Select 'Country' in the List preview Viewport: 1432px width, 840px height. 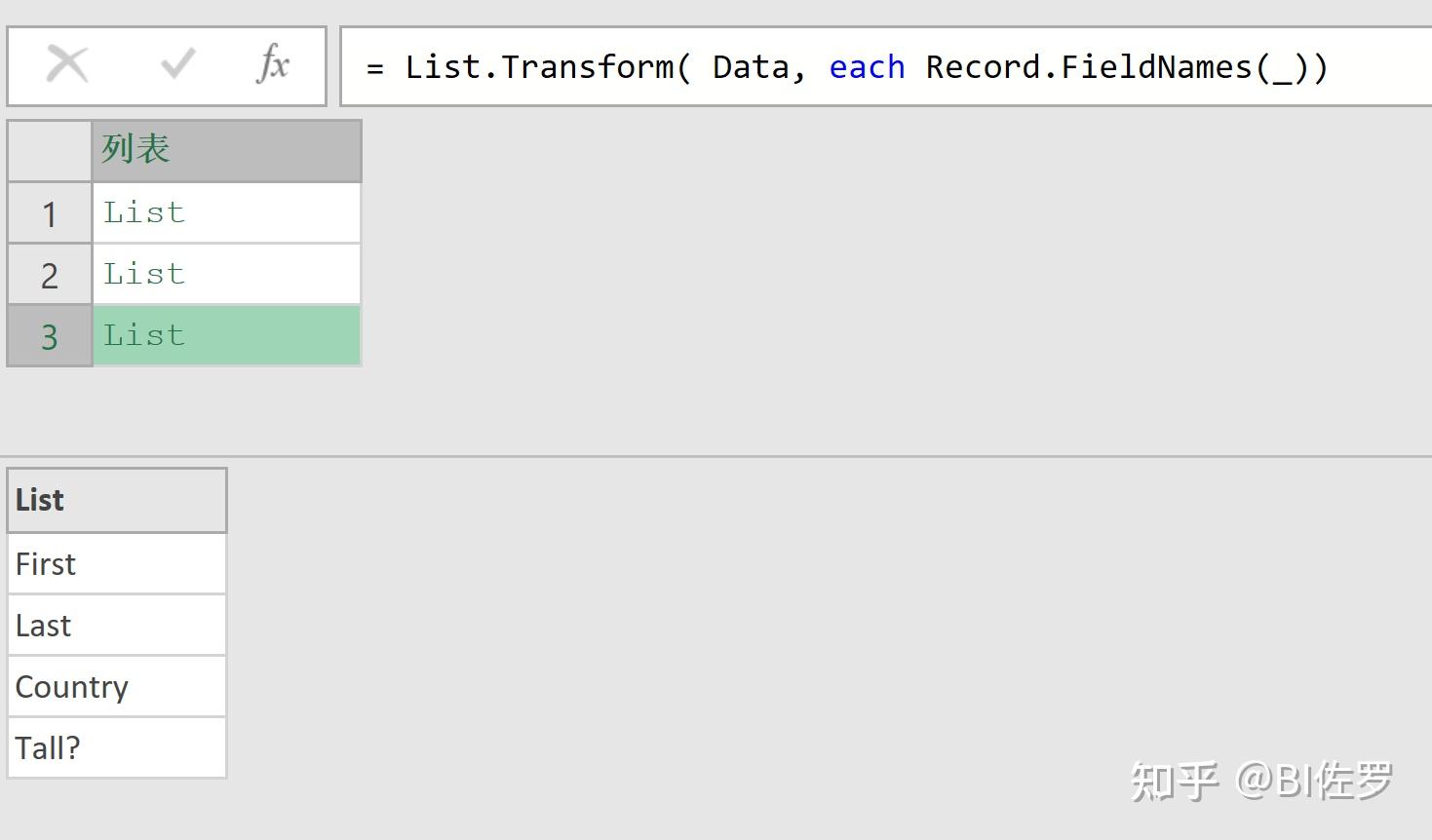71,686
